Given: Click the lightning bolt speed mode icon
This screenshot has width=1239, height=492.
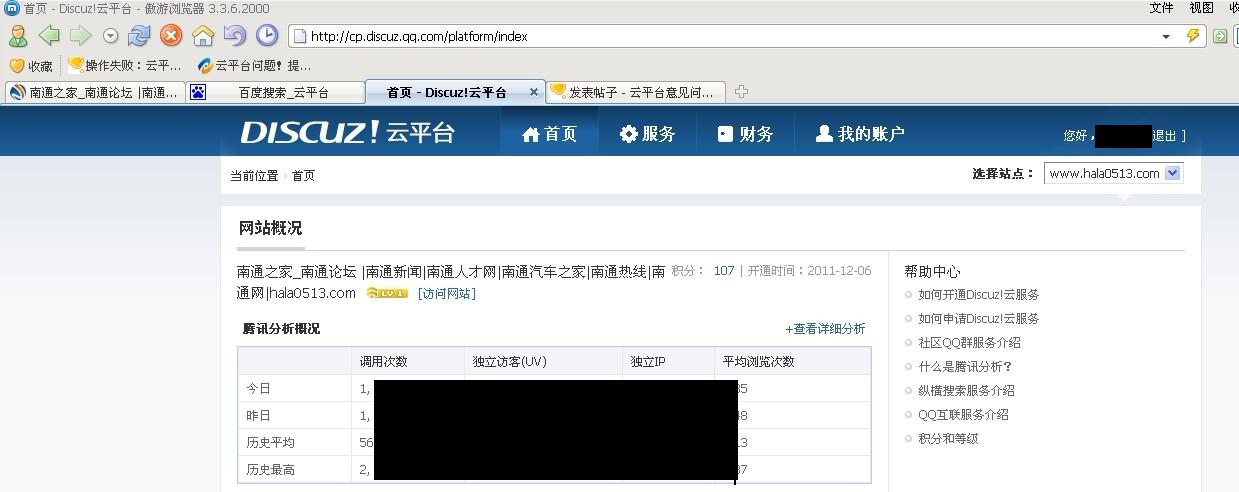Looking at the screenshot, I should point(1192,36).
